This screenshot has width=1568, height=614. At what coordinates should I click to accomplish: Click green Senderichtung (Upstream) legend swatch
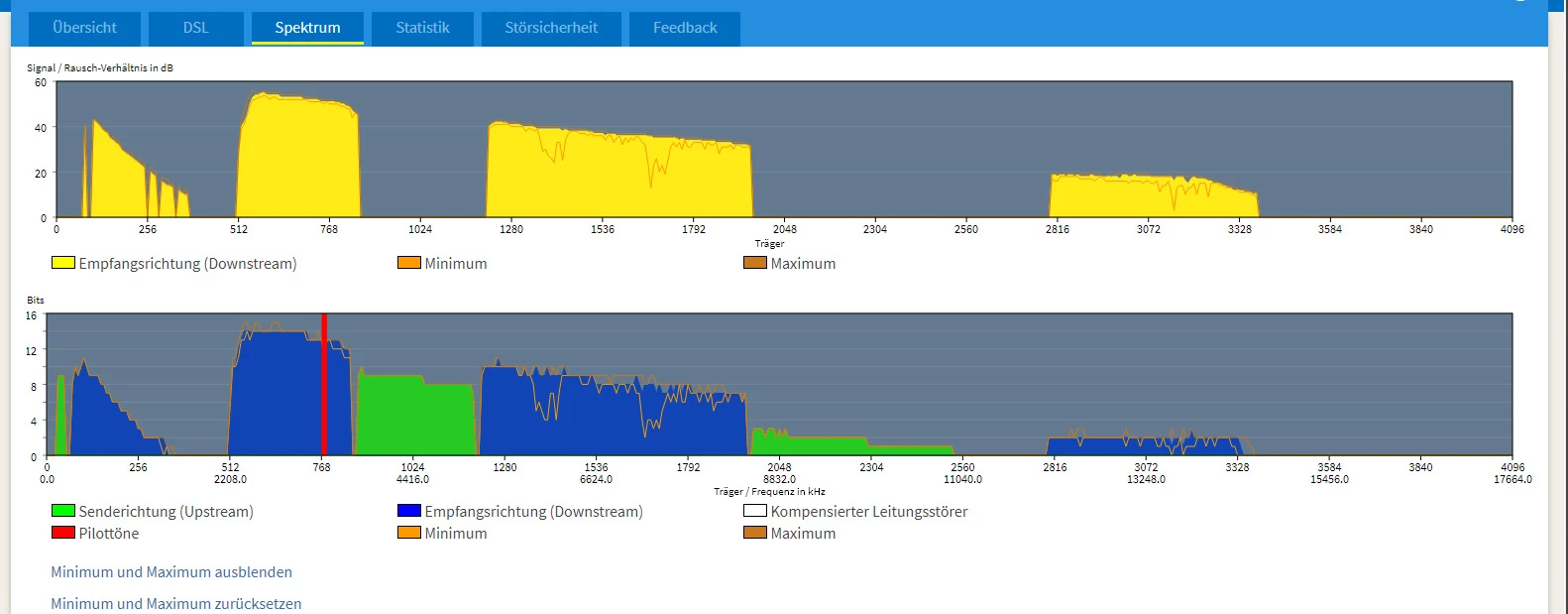[63, 511]
